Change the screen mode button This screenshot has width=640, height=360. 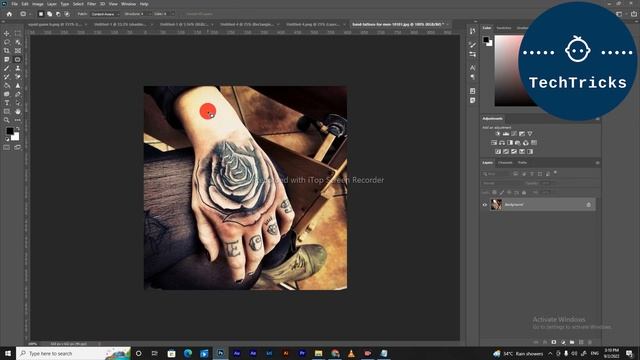[x=18, y=147]
